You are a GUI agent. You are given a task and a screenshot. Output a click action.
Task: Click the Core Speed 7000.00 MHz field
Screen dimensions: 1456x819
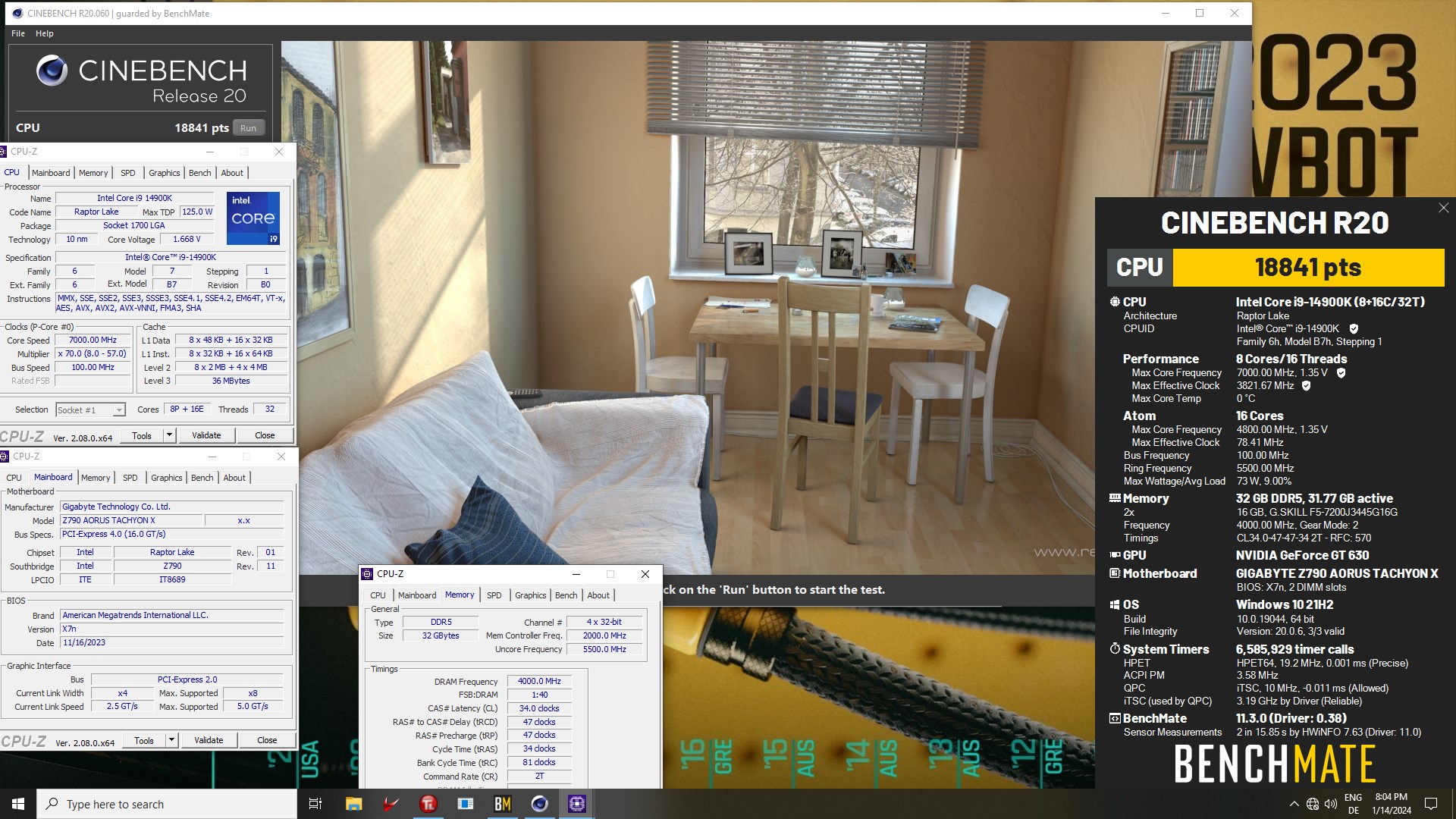point(93,340)
